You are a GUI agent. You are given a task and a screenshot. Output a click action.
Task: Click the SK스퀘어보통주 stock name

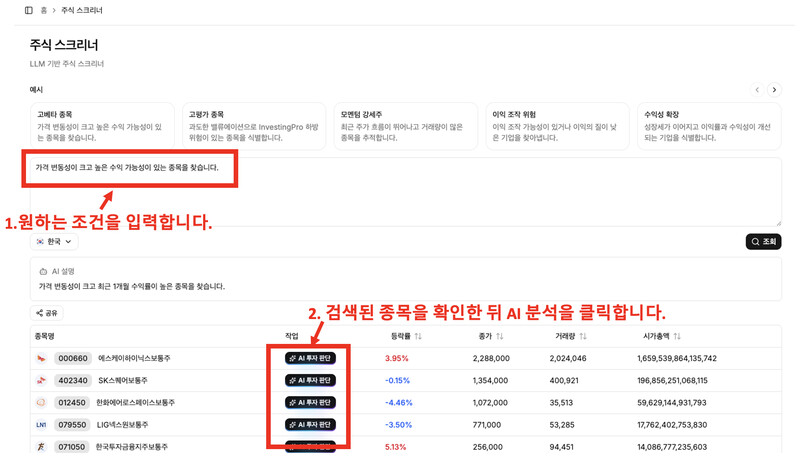(123, 381)
